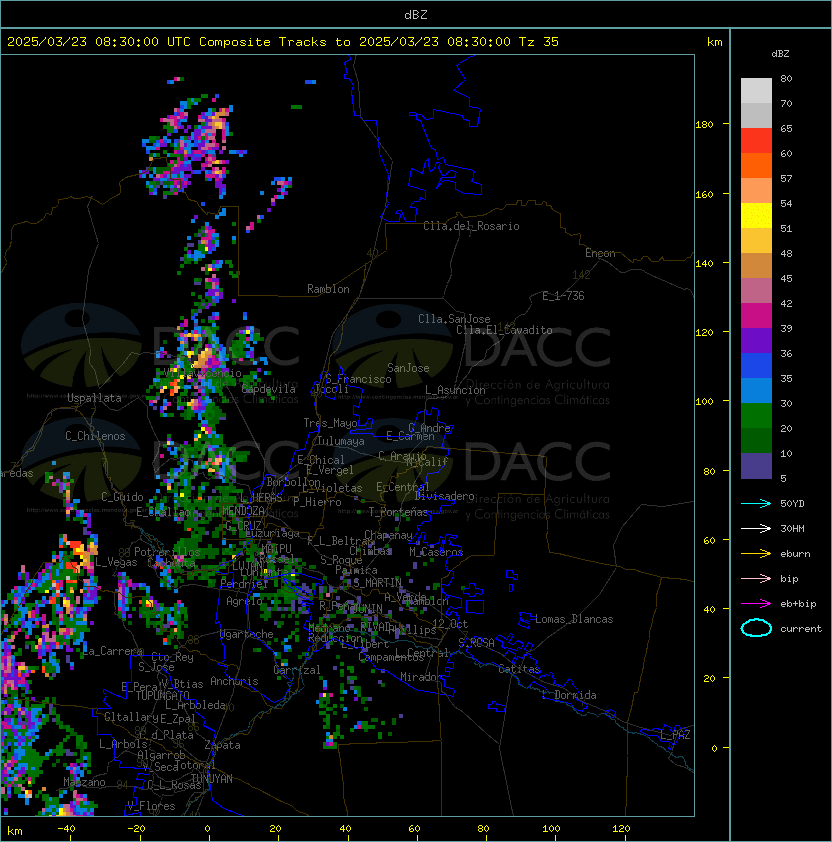Click the 'Clla.SanJose' map label

[x=454, y=319]
